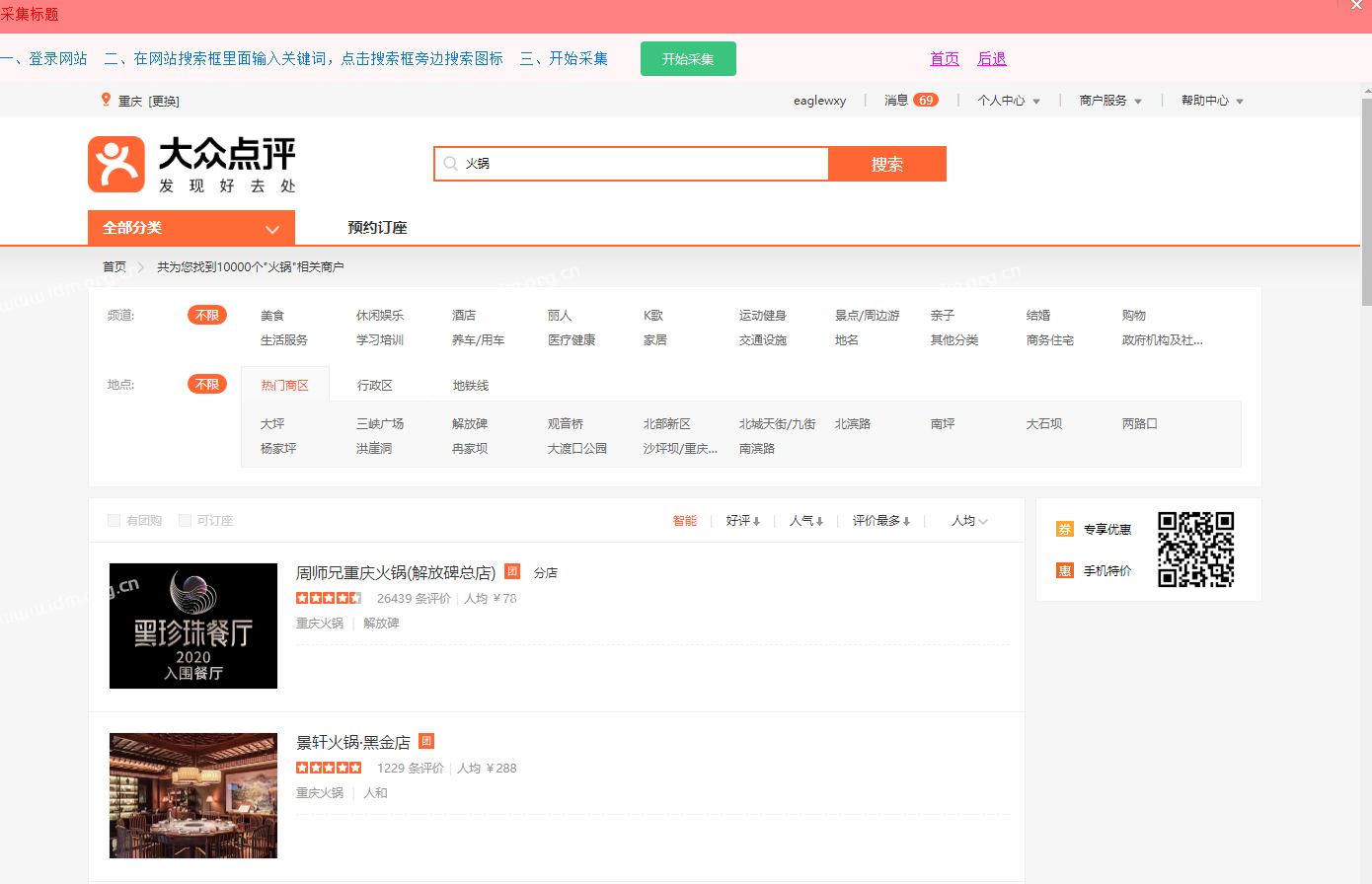The image size is (1372, 884).
Task: Expand the 全部分类 dropdown
Action: coord(191,228)
